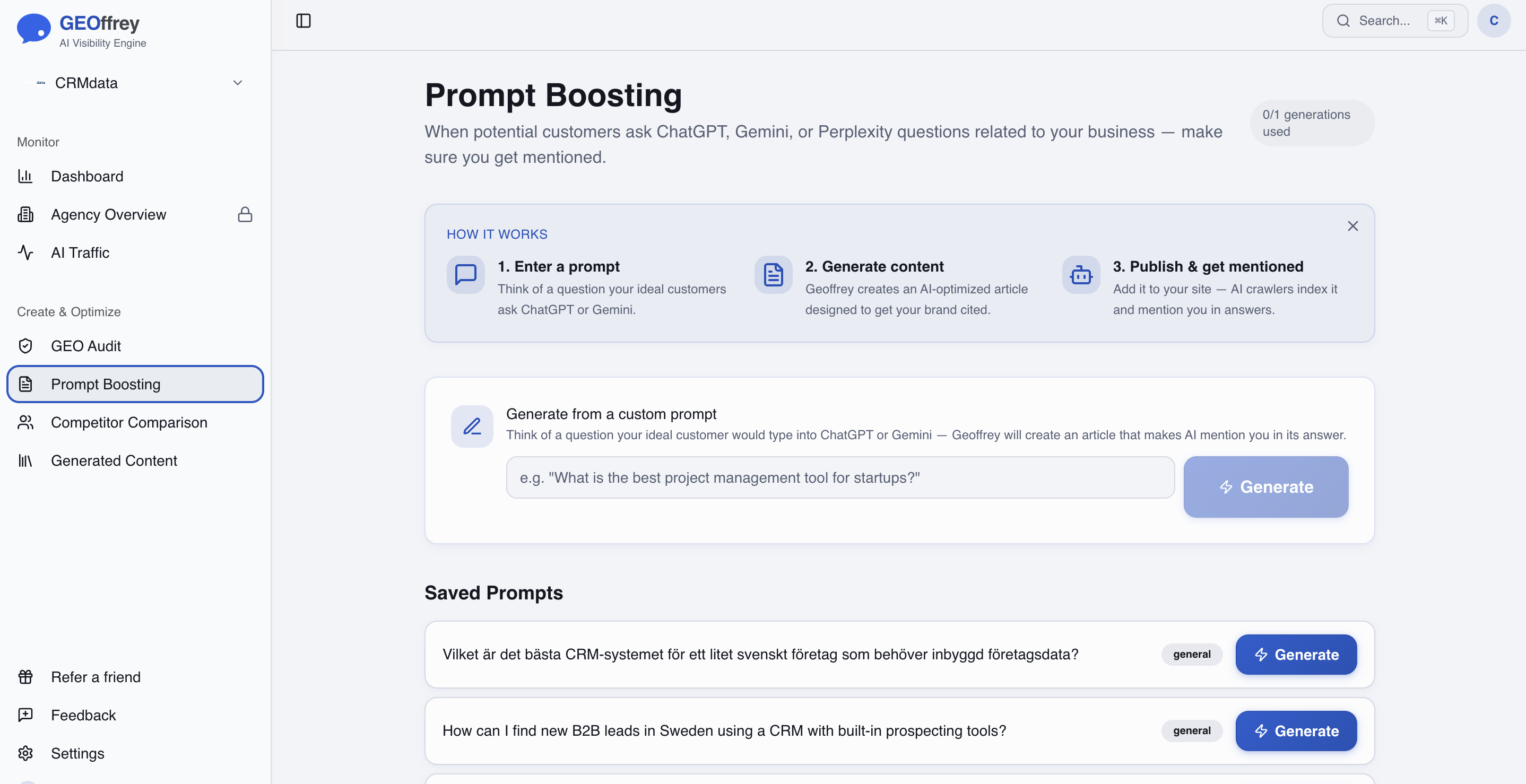
Task: Focus the Search box in header
Action: coord(1383,21)
